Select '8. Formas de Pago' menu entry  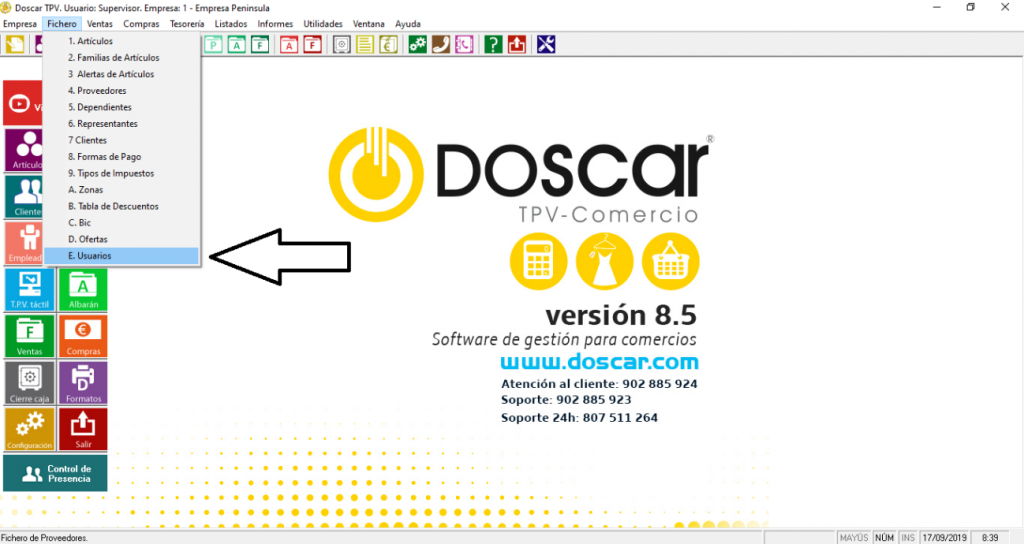point(121,157)
